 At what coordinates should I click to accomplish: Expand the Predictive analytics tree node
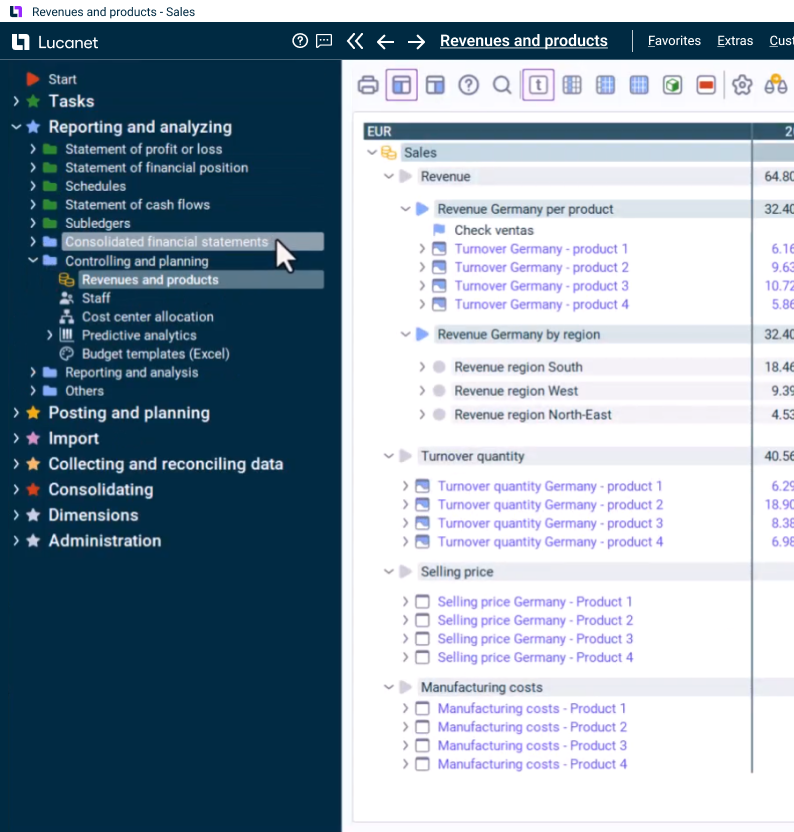(x=50, y=335)
